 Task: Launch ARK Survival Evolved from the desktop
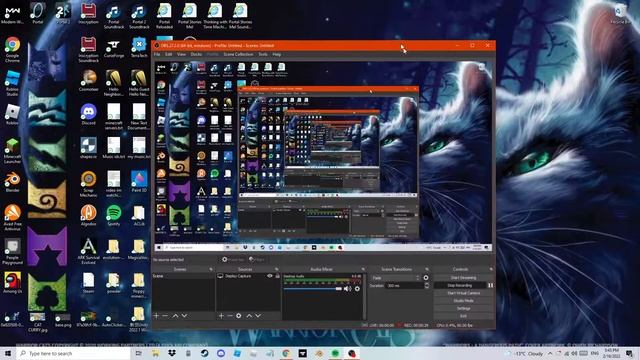(89, 252)
